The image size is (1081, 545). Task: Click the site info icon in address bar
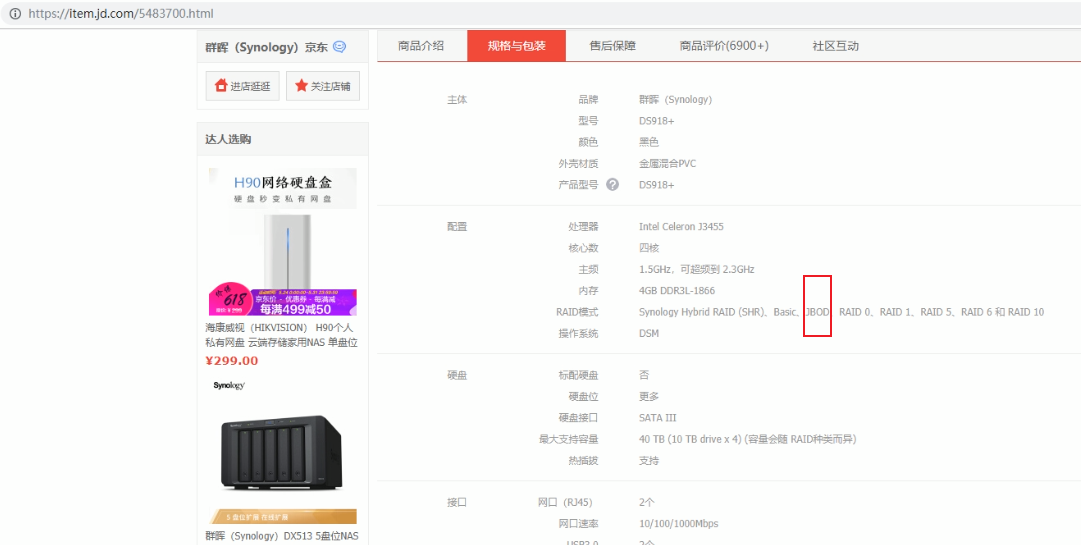click(14, 14)
